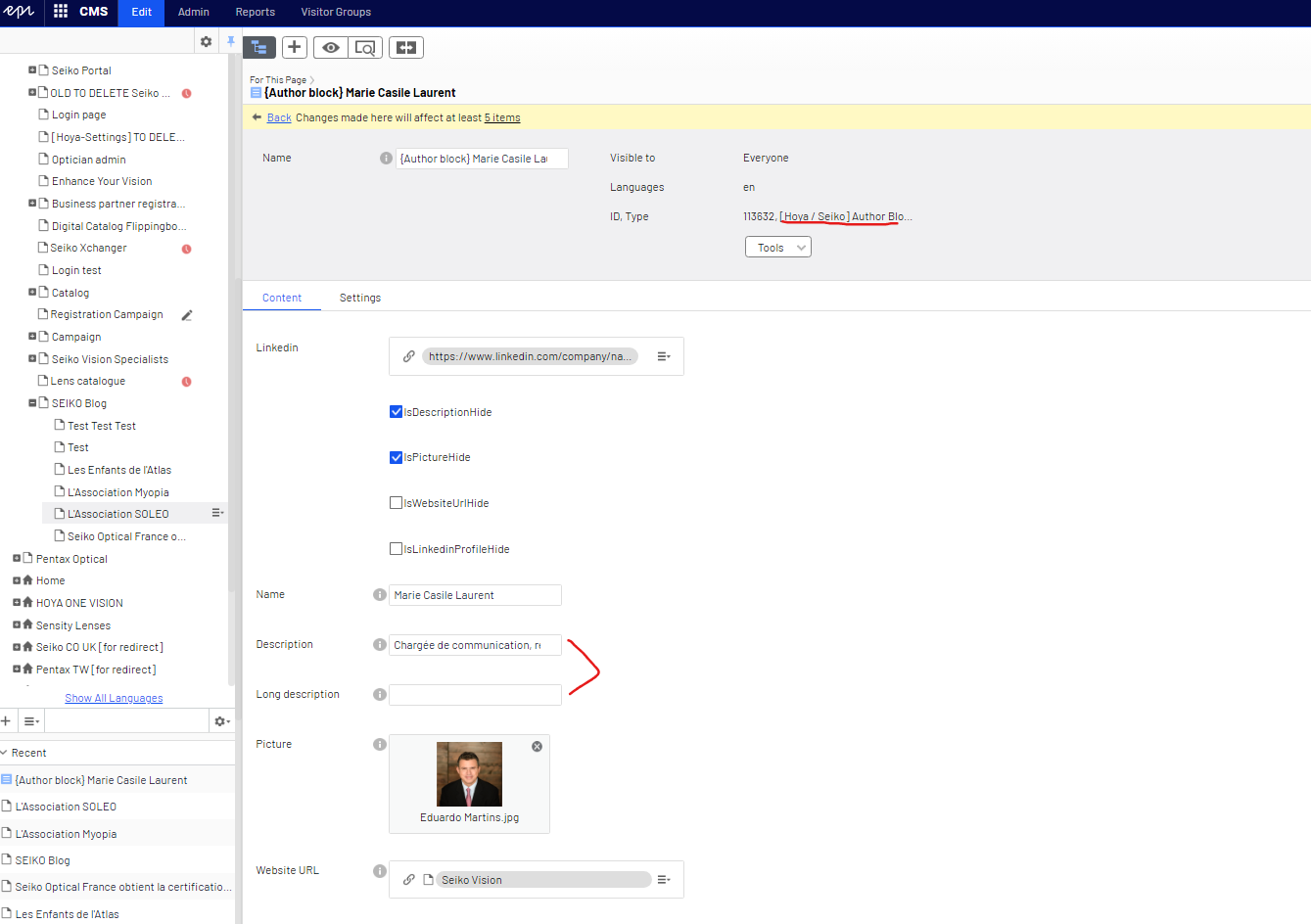Open the Tools dropdown
Screen dimensions: 1311x924
777,248
